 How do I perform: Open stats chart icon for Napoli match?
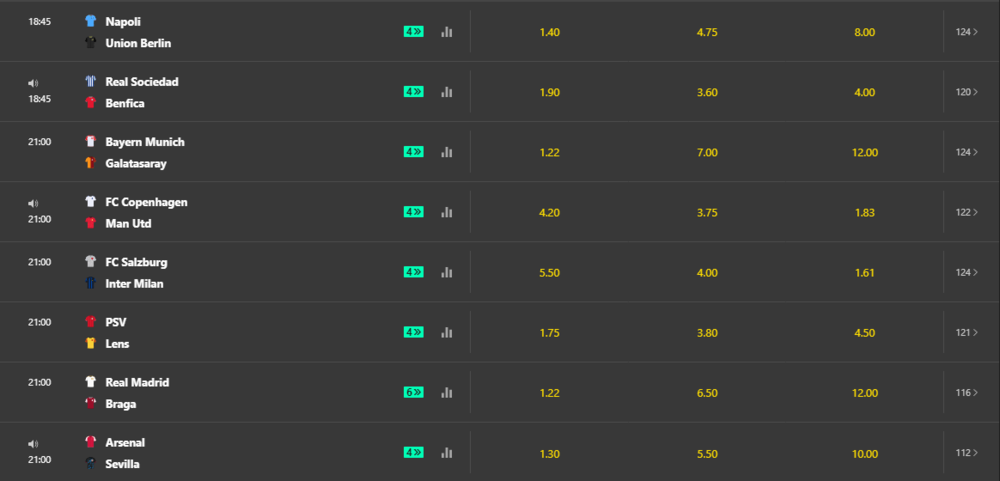coord(446,32)
